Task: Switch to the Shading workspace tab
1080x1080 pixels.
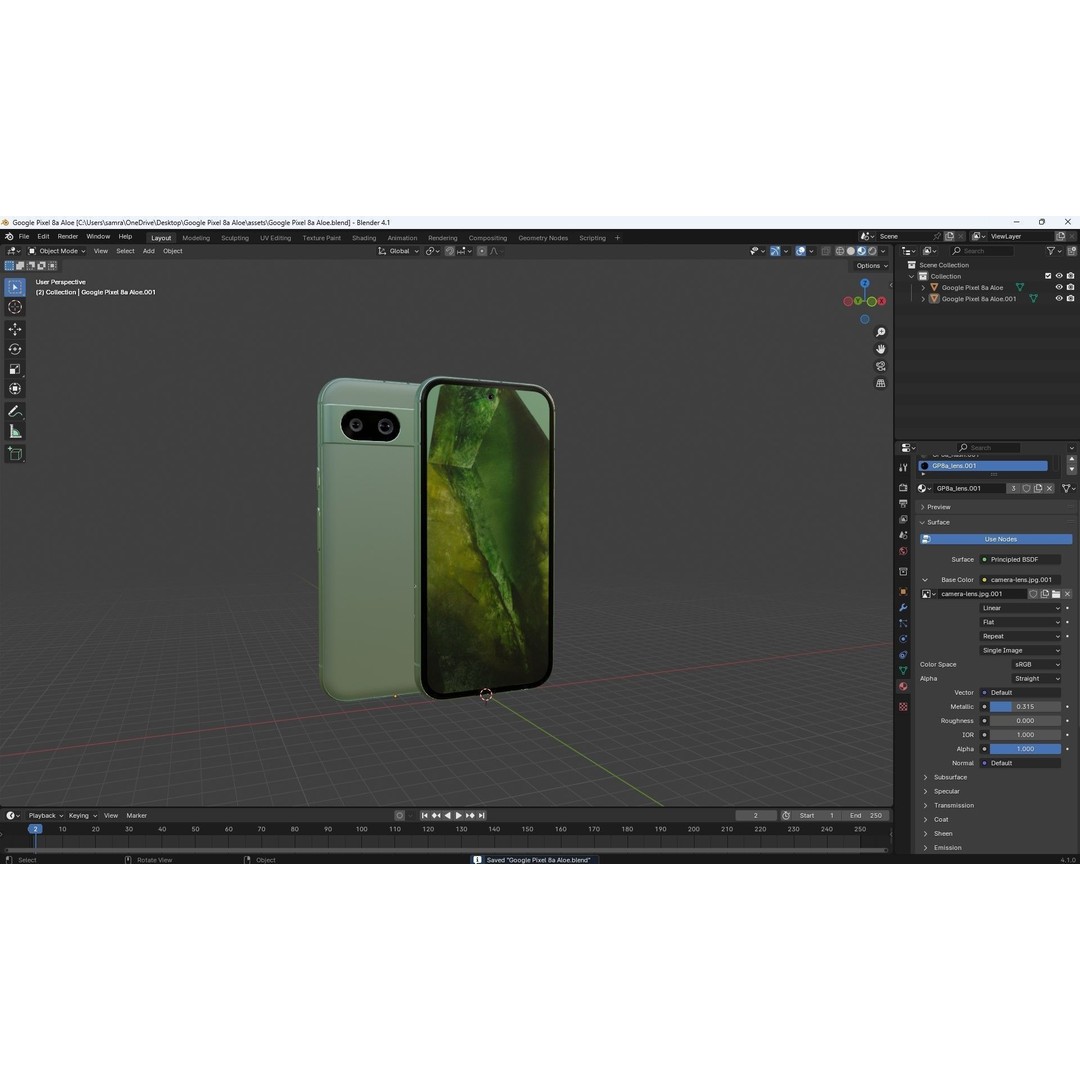Action: tap(364, 238)
